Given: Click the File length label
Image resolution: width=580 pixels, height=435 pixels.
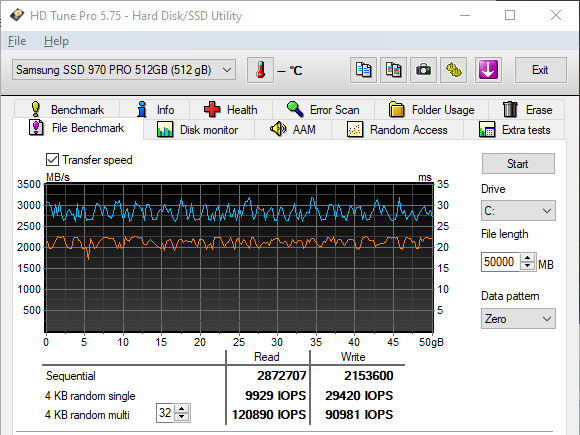Looking at the screenshot, I should (505, 234).
